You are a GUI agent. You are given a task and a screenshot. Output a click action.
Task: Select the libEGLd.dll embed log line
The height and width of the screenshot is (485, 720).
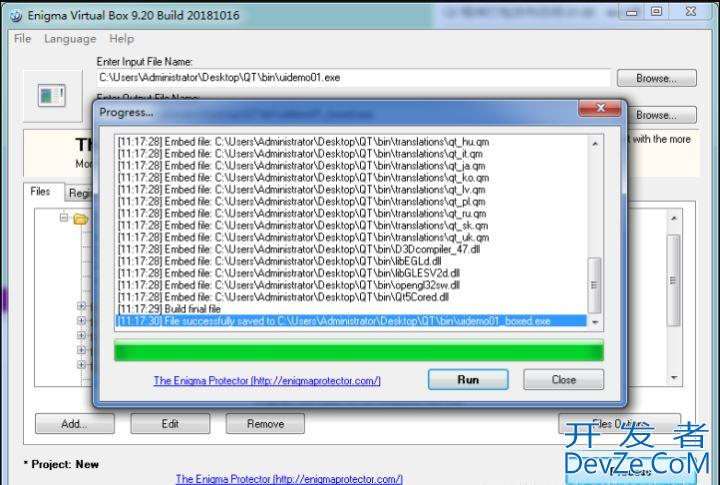[351, 261]
